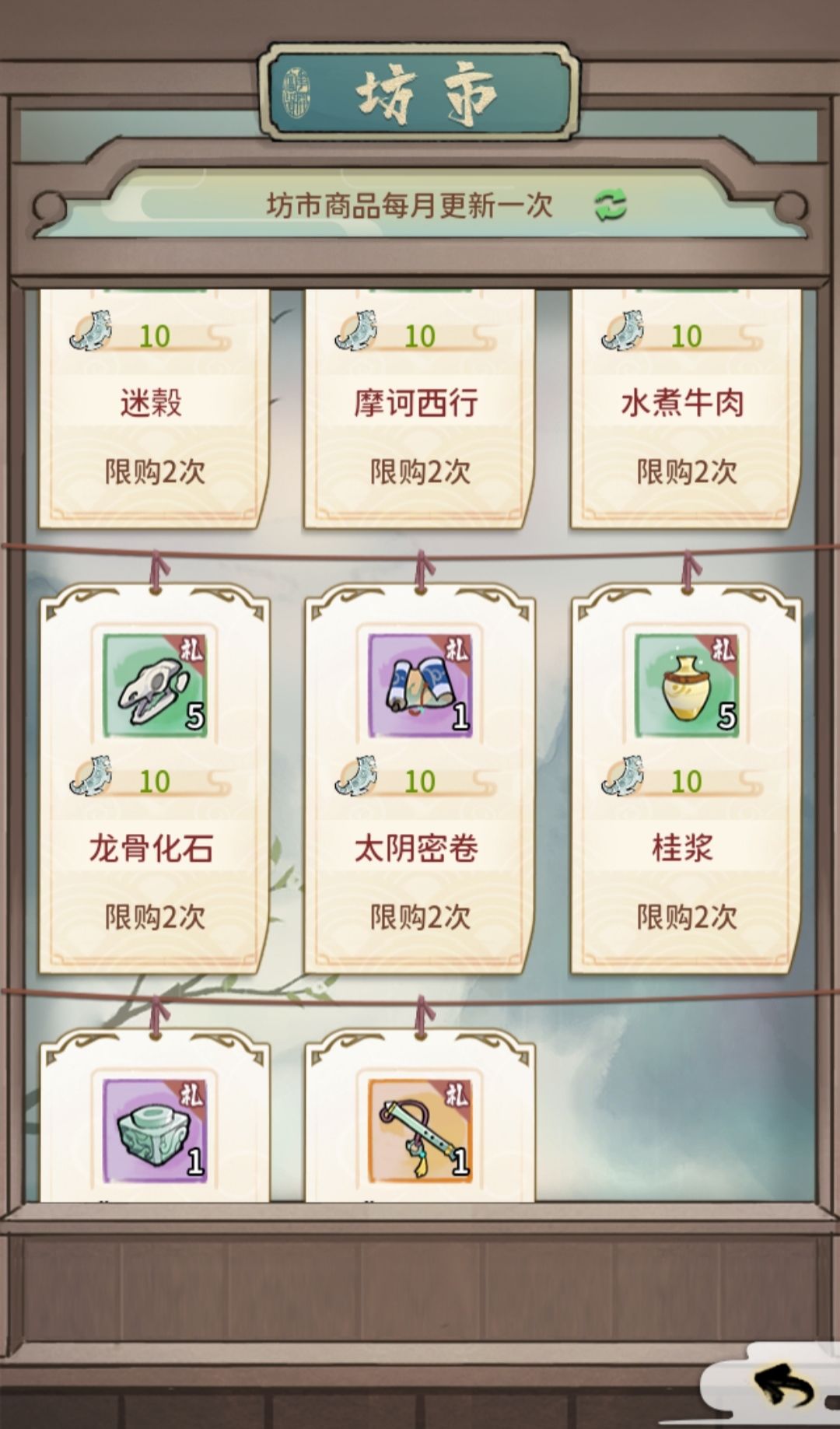840x1429 pixels.
Task: Click the 龙骨化石 item name
Action: tap(151, 849)
